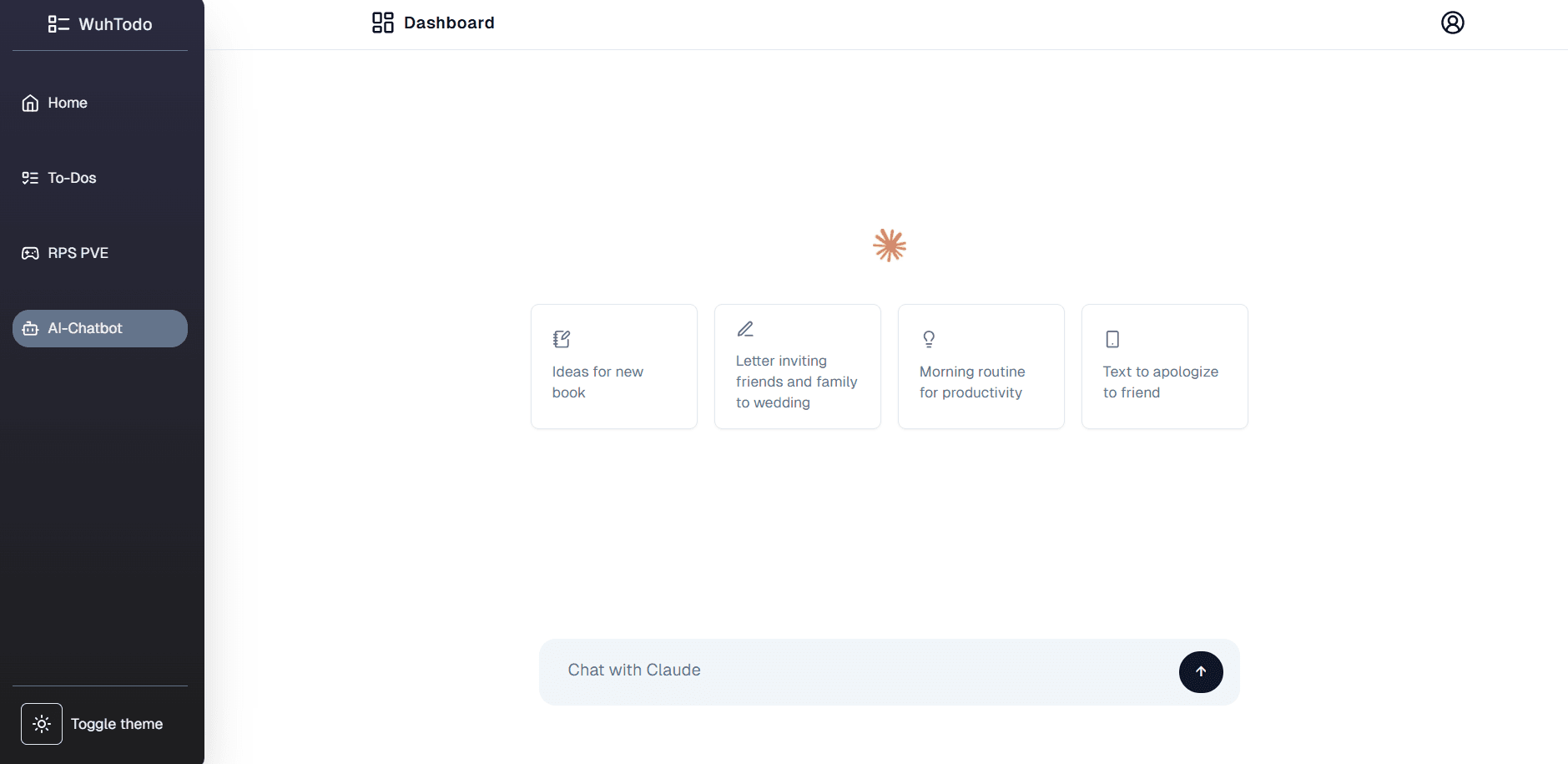Click the lightbulb icon on morning routine card
1568x764 pixels.
point(929,339)
